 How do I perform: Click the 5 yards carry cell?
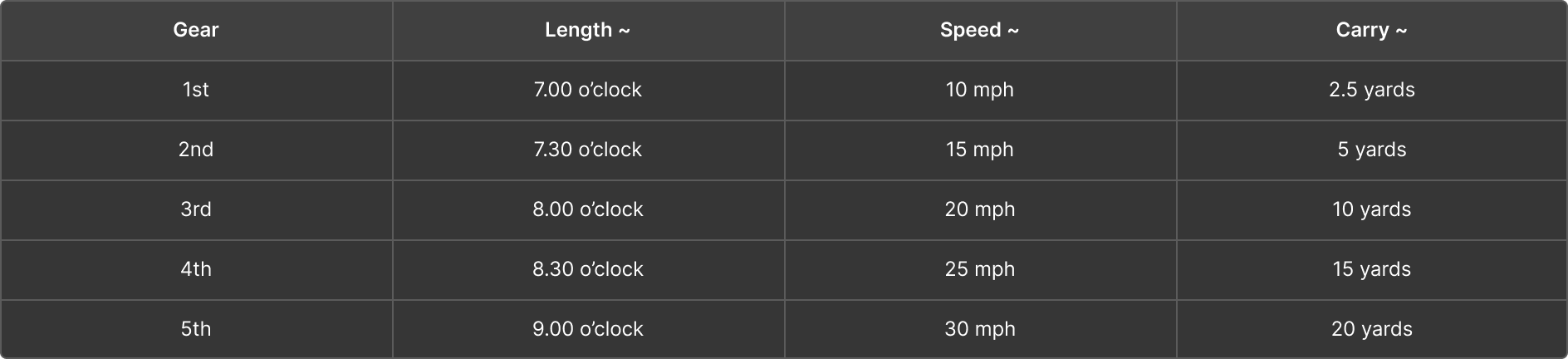tap(1372, 150)
